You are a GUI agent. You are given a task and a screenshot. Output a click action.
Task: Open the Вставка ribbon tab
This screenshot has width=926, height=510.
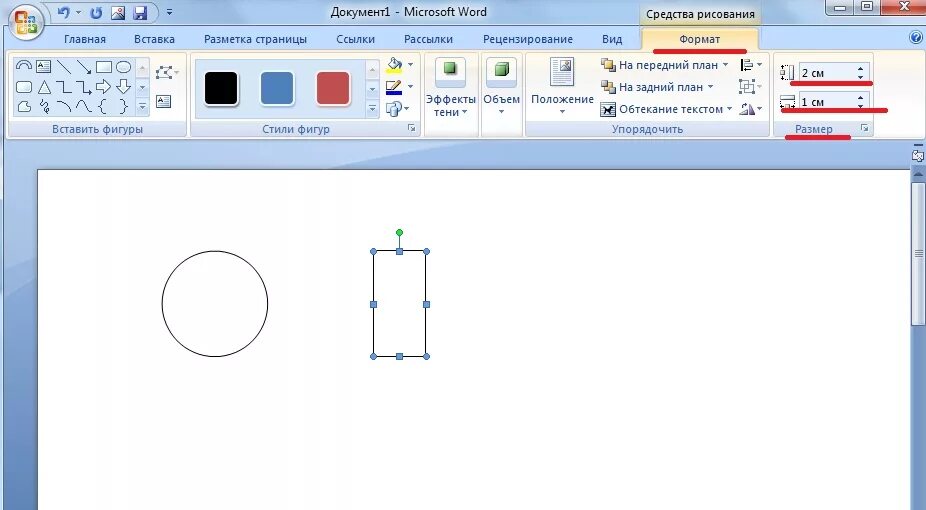[x=154, y=40]
